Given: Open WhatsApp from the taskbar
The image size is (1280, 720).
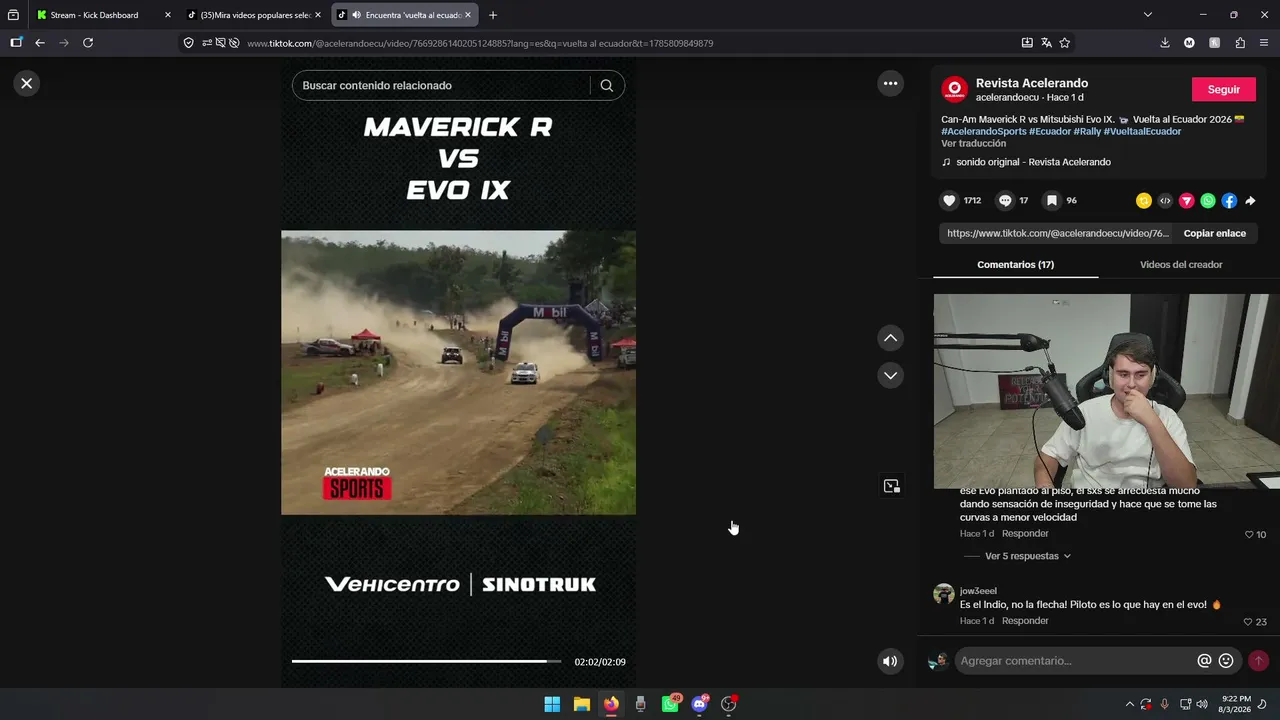Looking at the screenshot, I should pyautogui.click(x=670, y=704).
